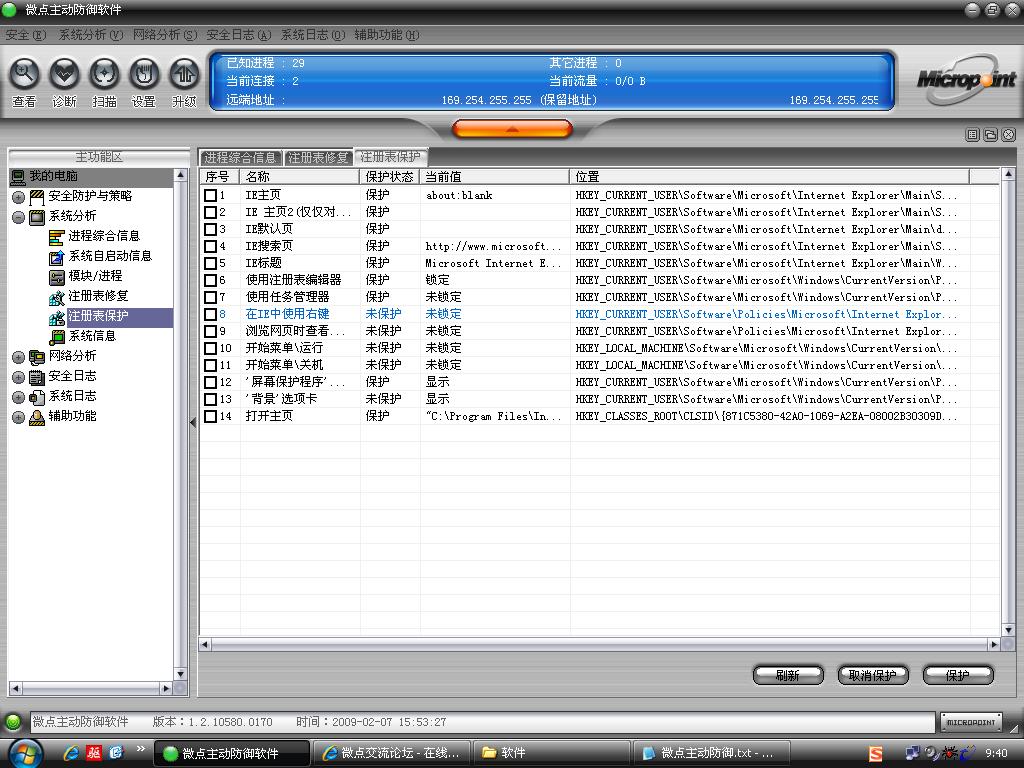Screen dimensions: 1024x768
Task: Click the registry table vertical scrollbar down arrow
Action: pos(1008,631)
